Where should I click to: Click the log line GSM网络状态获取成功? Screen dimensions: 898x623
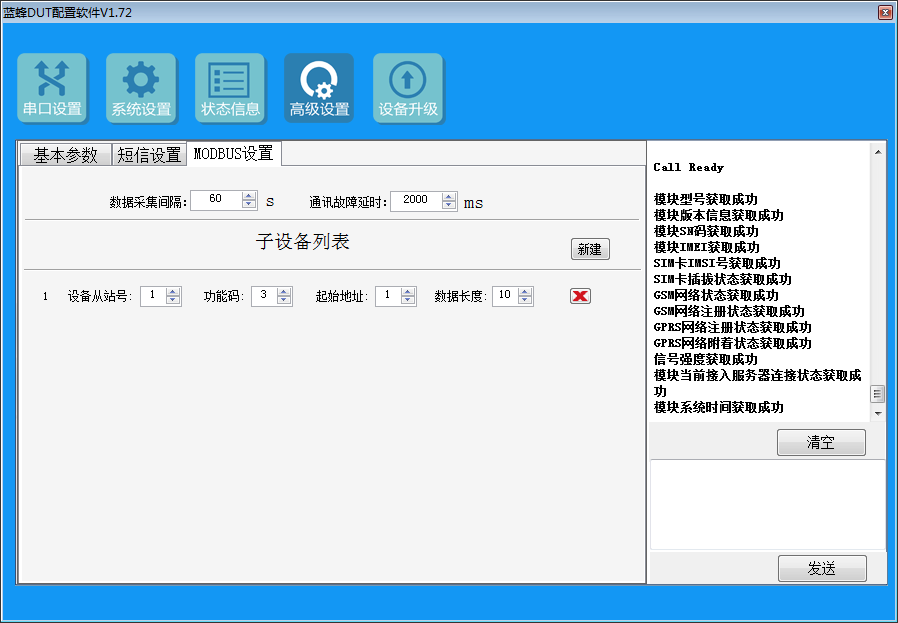(x=716, y=295)
